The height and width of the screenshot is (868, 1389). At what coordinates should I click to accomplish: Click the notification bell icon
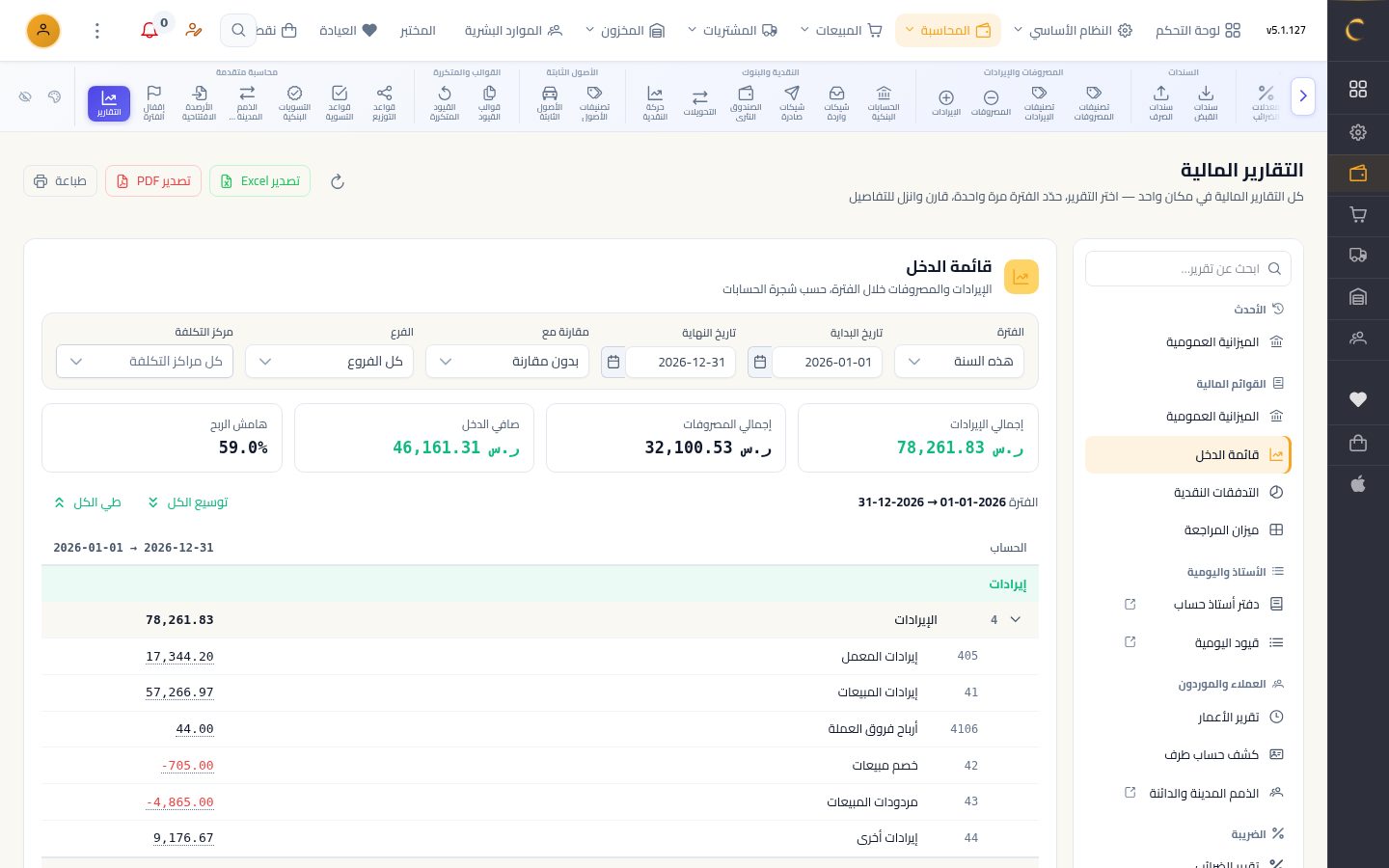pos(150,31)
